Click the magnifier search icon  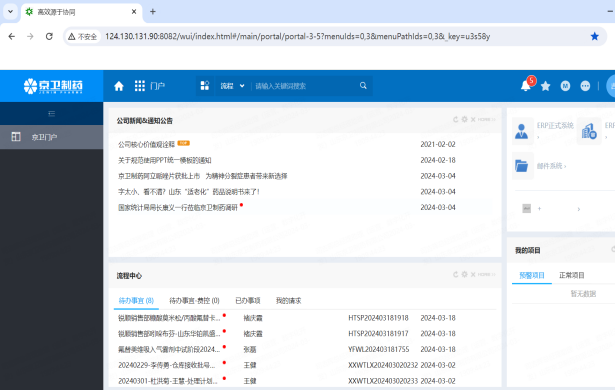coord(363,86)
